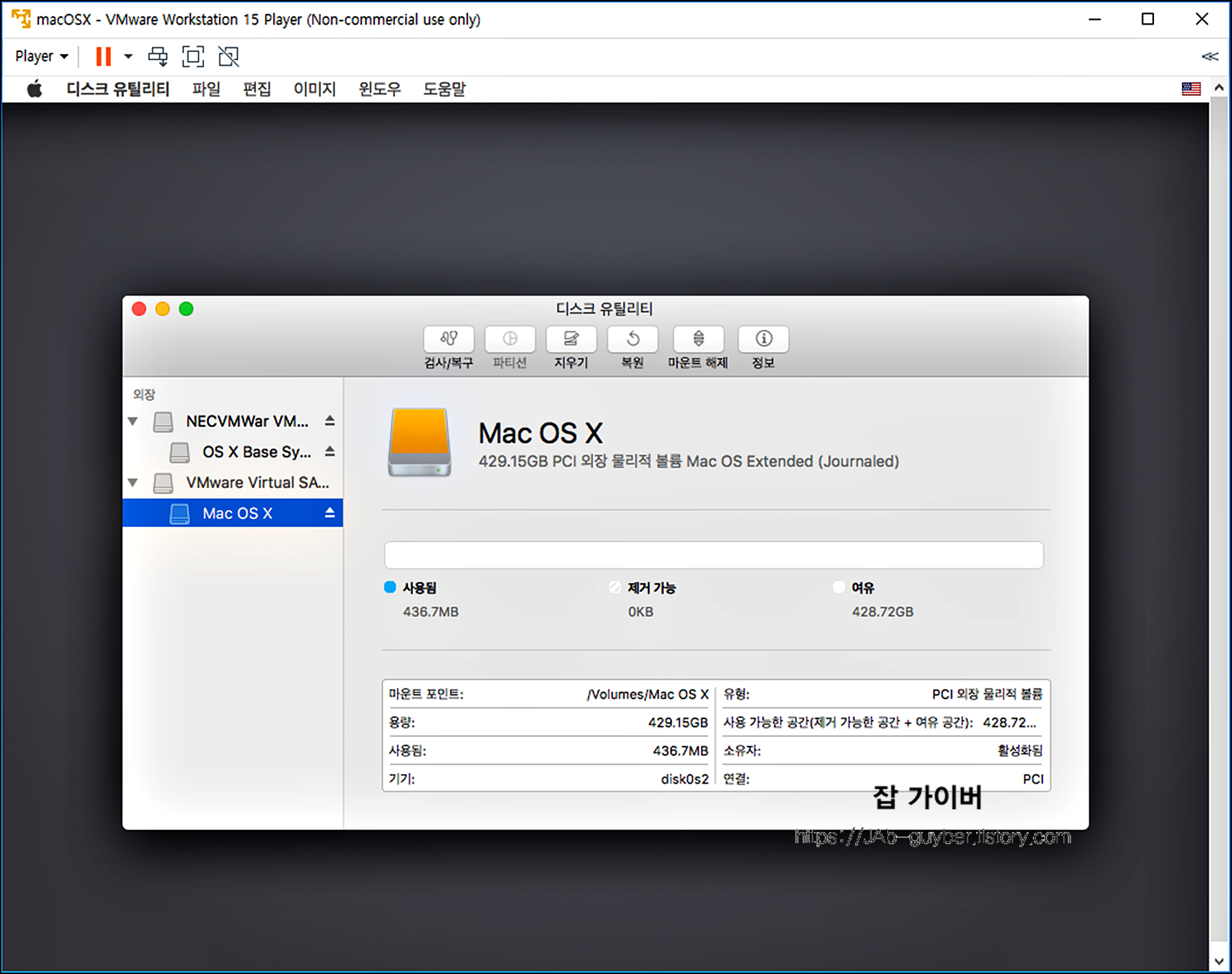Click the VMware Workstation logo icon

21,19
